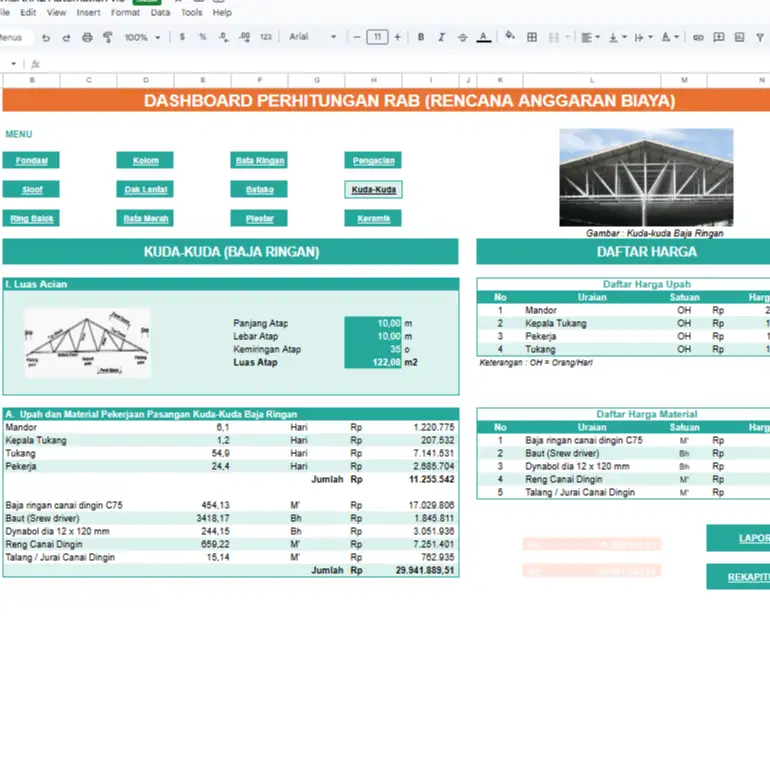
Task: Expand the 100% zoom dropdown
Action: coord(142,37)
